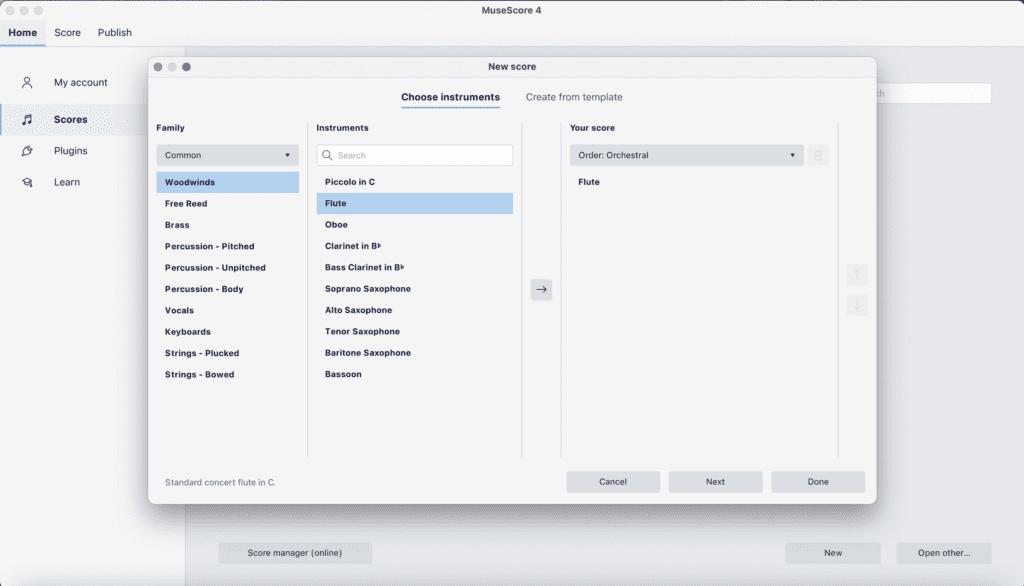1024x586 pixels.
Task: Open the Publish tab
Action: coord(115,33)
